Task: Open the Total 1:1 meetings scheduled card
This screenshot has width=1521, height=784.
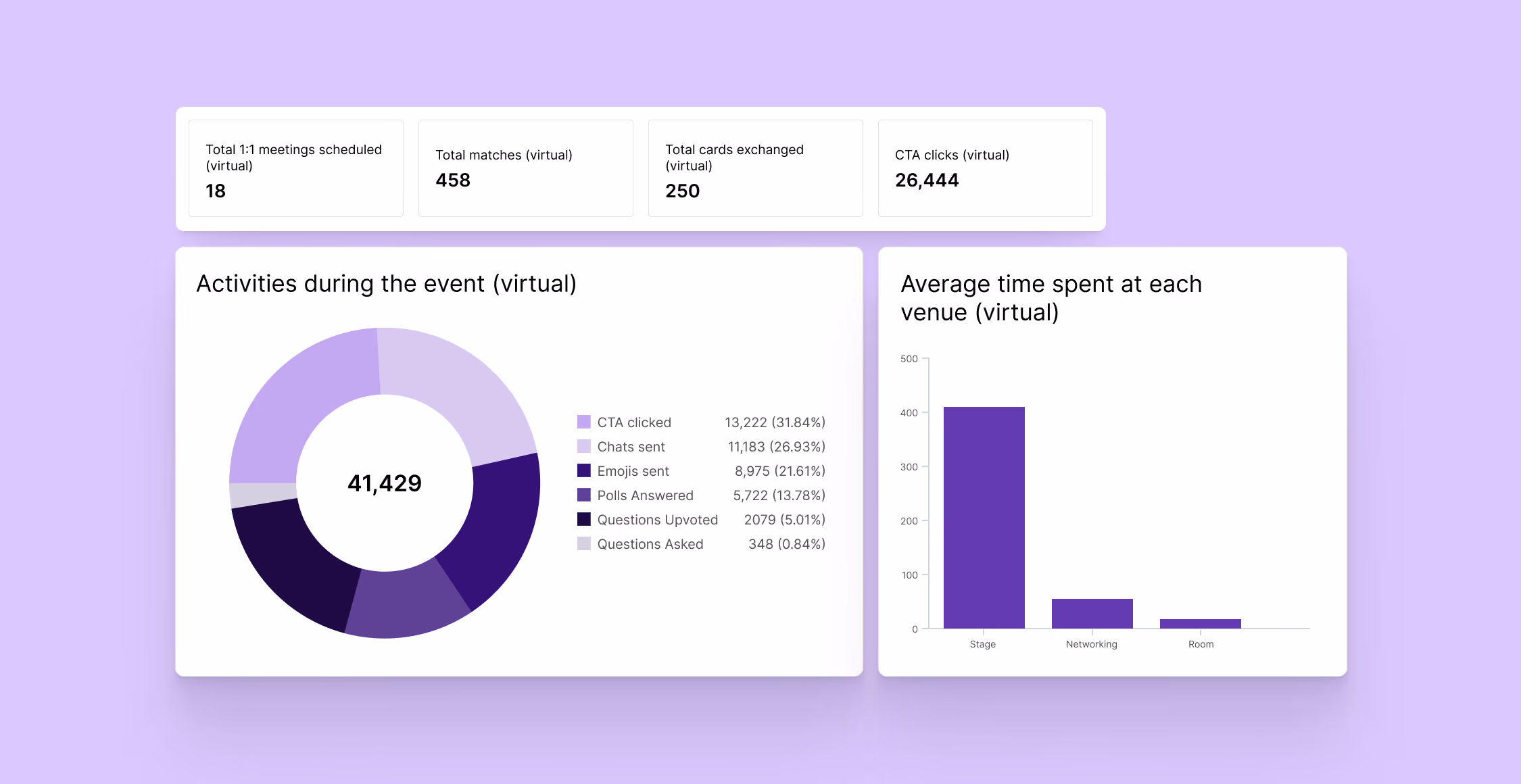Action: tap(296, 168)
